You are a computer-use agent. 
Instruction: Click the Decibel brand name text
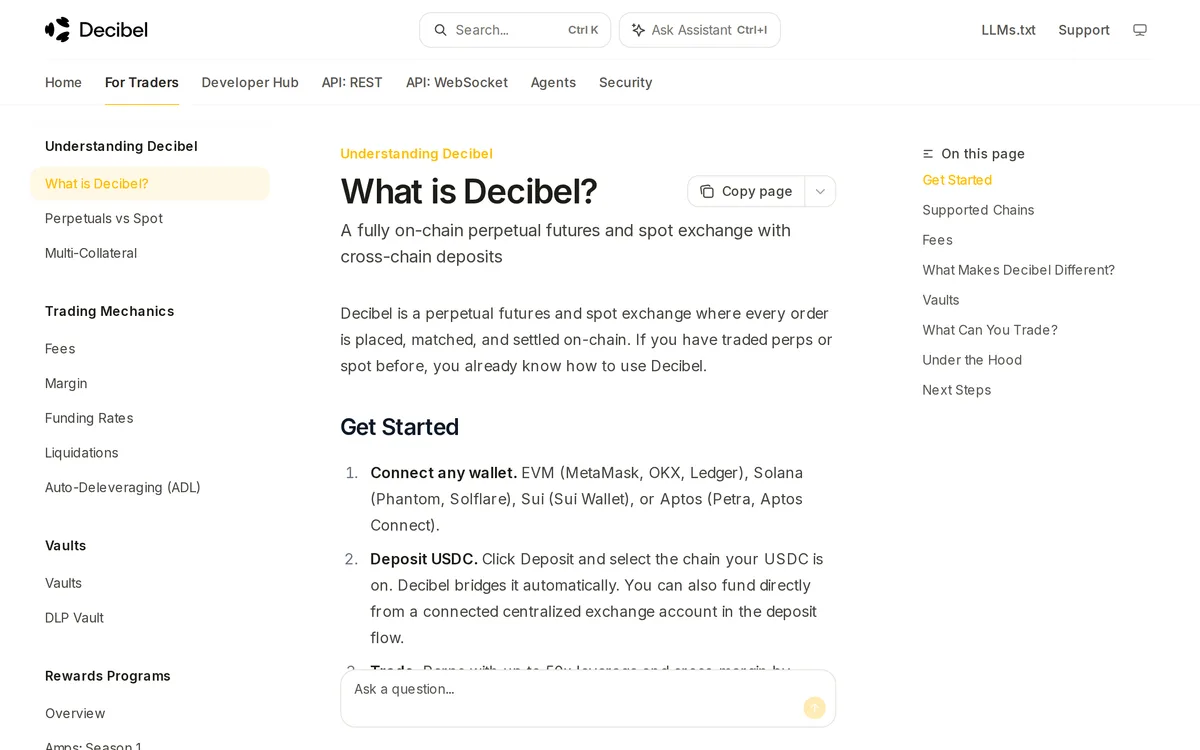[113, 30]
